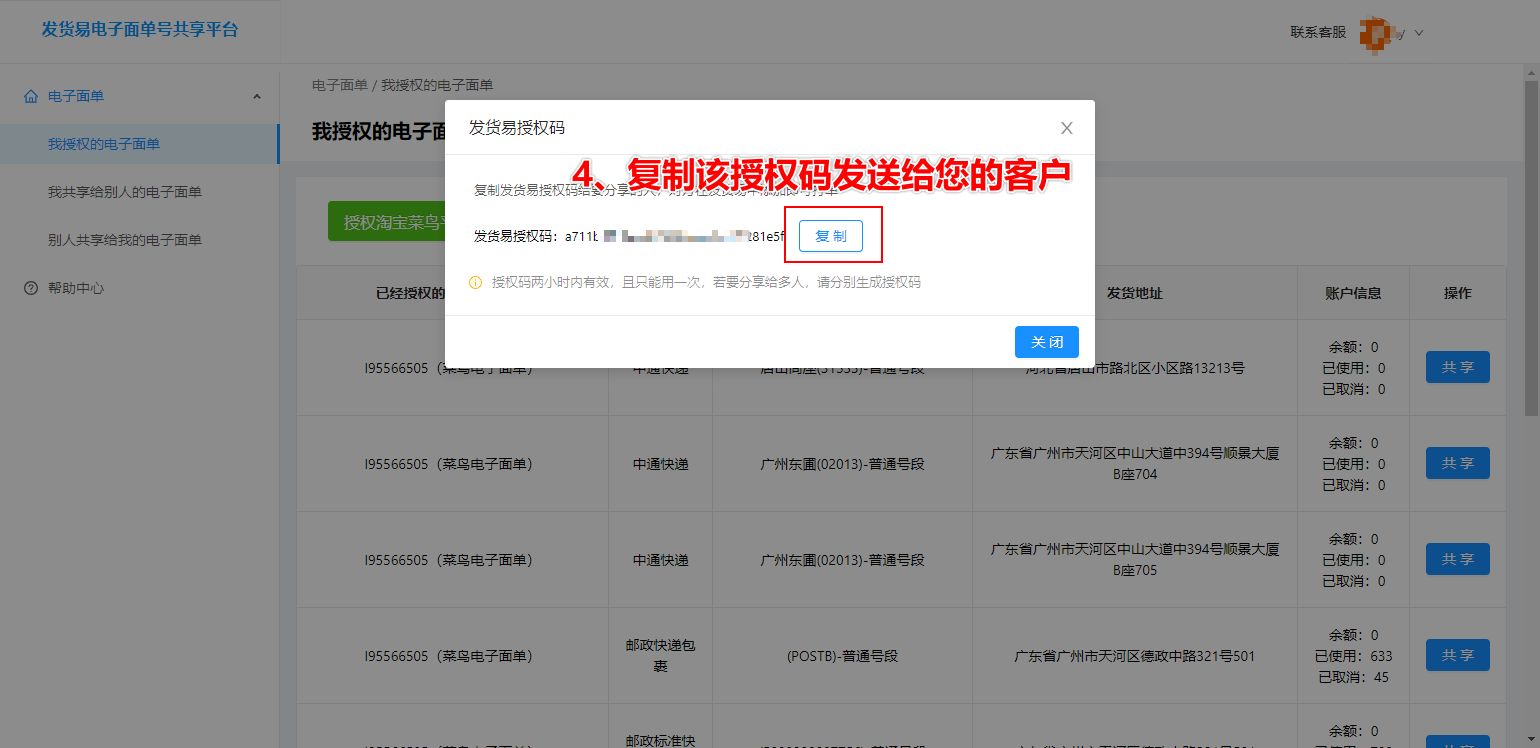1540x748 pixels.
Task: Share the 顺景大厦B座704 row
Action: 1457,463
